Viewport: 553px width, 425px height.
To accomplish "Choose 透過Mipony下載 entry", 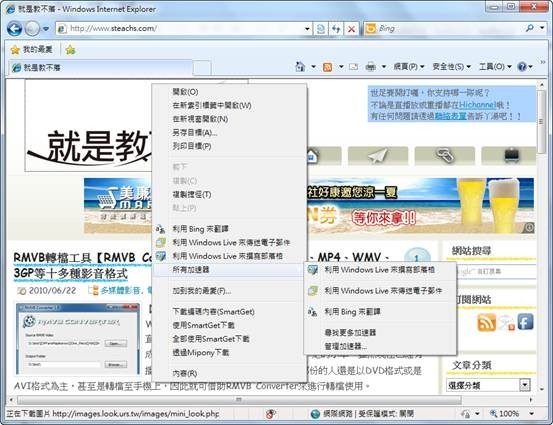I will [229, 352].
